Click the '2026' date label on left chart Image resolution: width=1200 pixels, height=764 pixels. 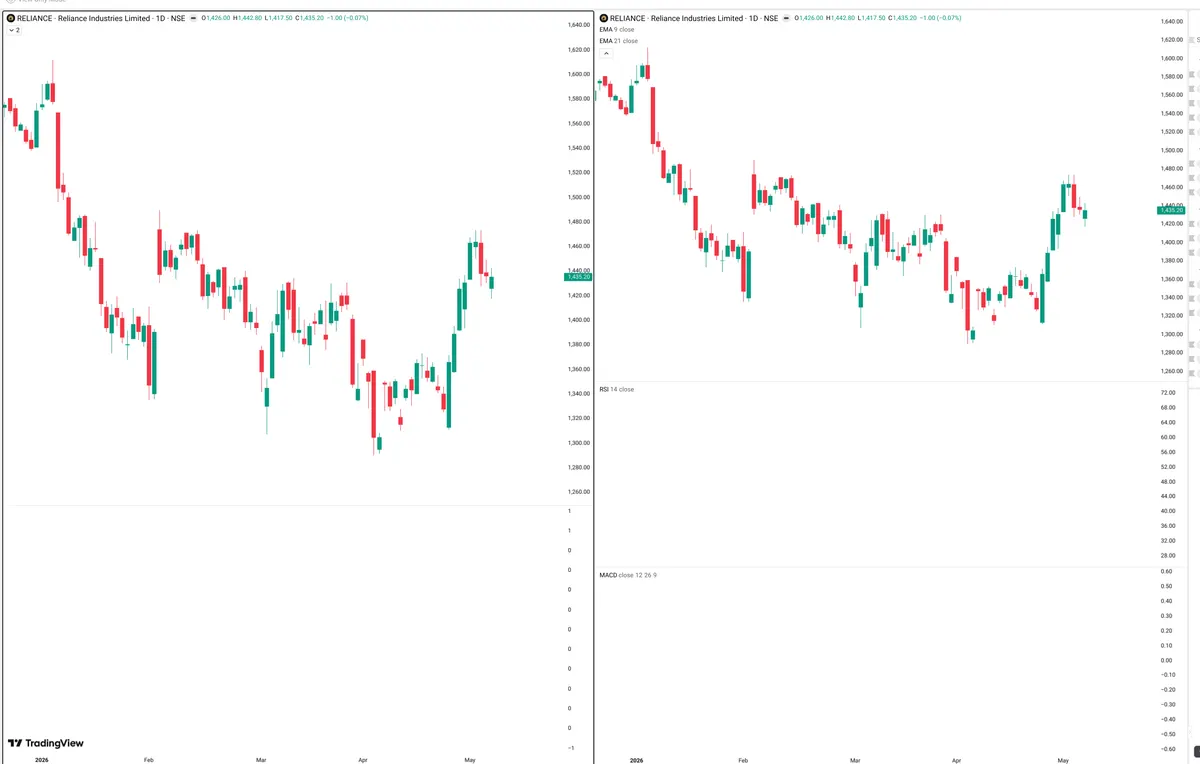pos(41,760)
